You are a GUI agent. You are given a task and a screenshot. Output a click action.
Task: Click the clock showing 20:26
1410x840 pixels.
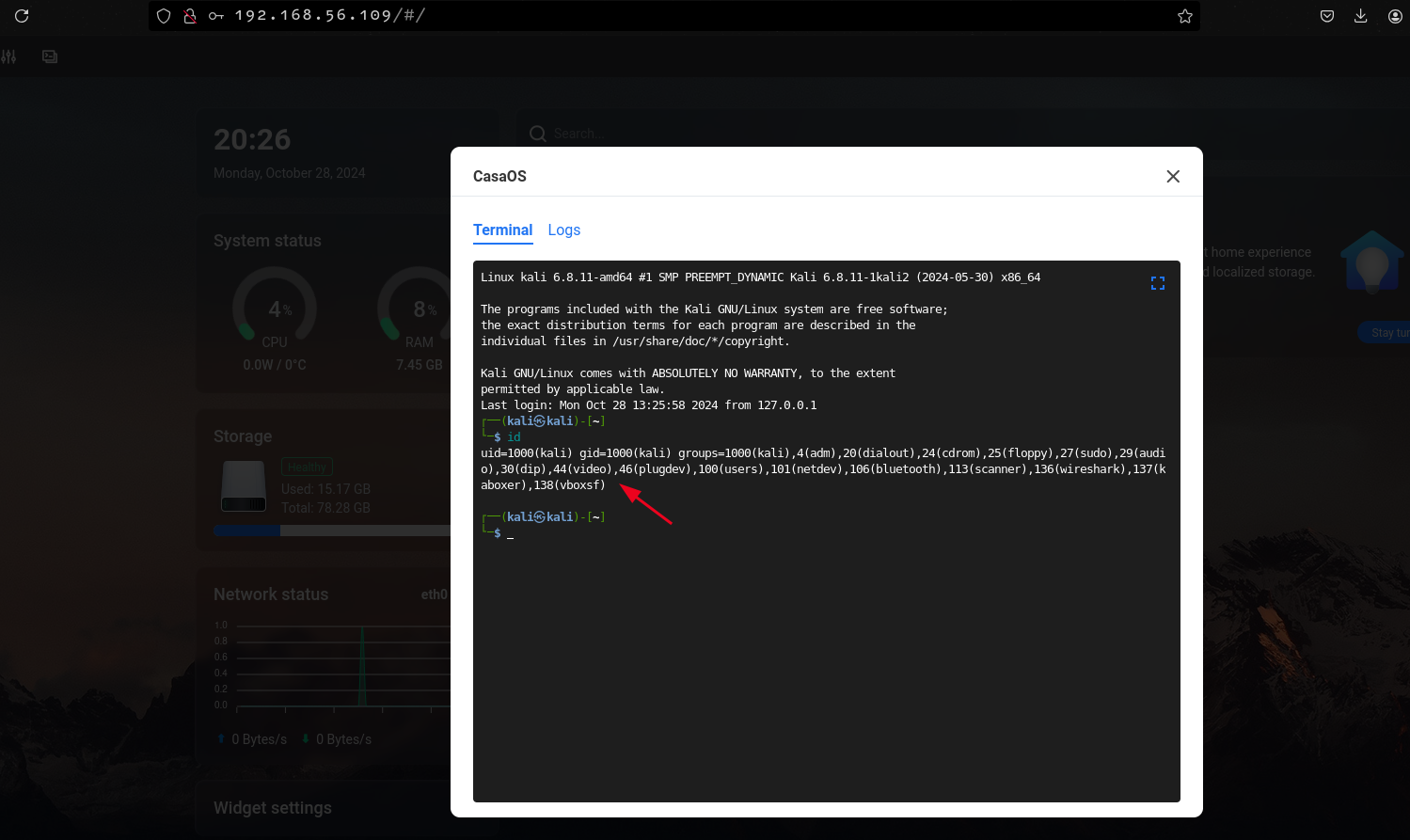tap(252, 139)
